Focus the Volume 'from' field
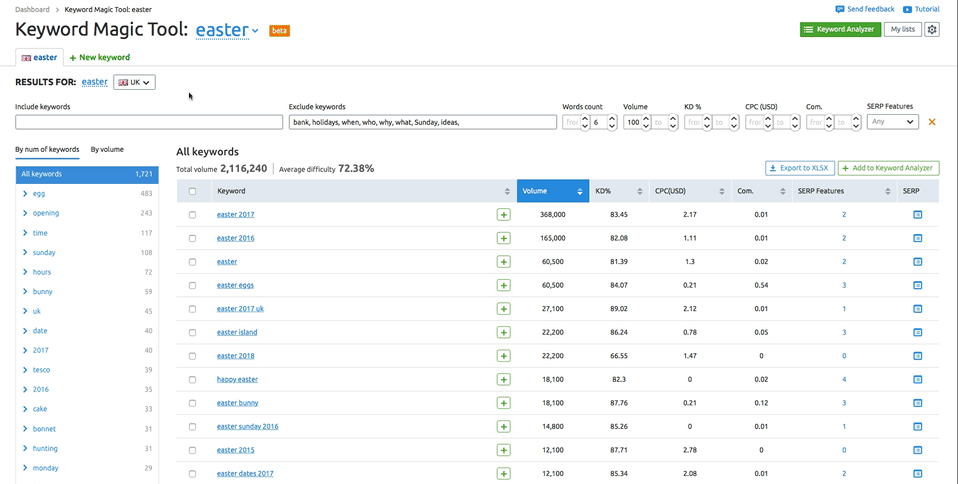The width and height of the screenshot is (958, 484). [632, 122]
